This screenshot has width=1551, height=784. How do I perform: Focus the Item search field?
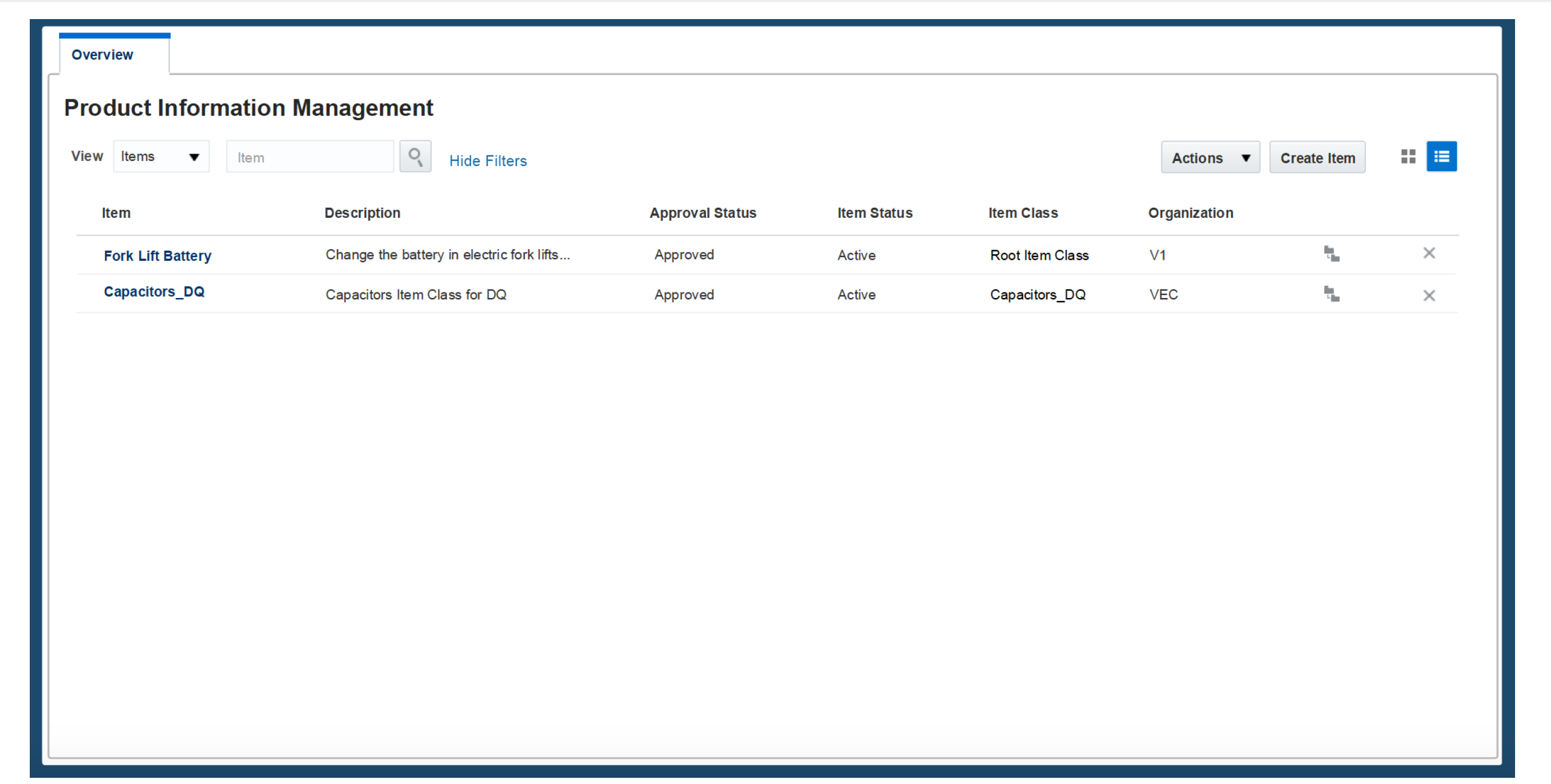pos(309,158)
